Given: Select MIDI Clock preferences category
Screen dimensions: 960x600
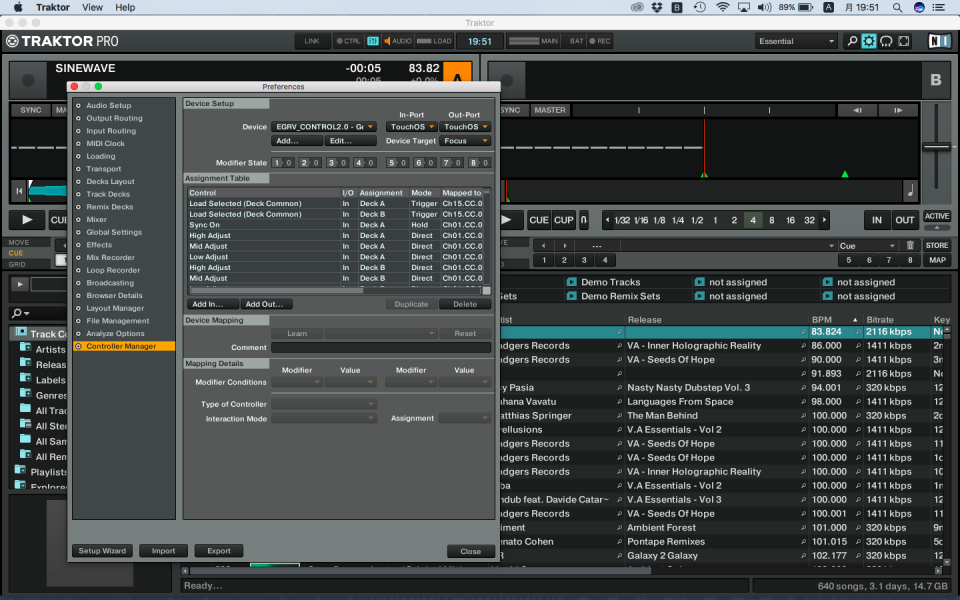Looking at the screenshot, I should tap(105, 143).
